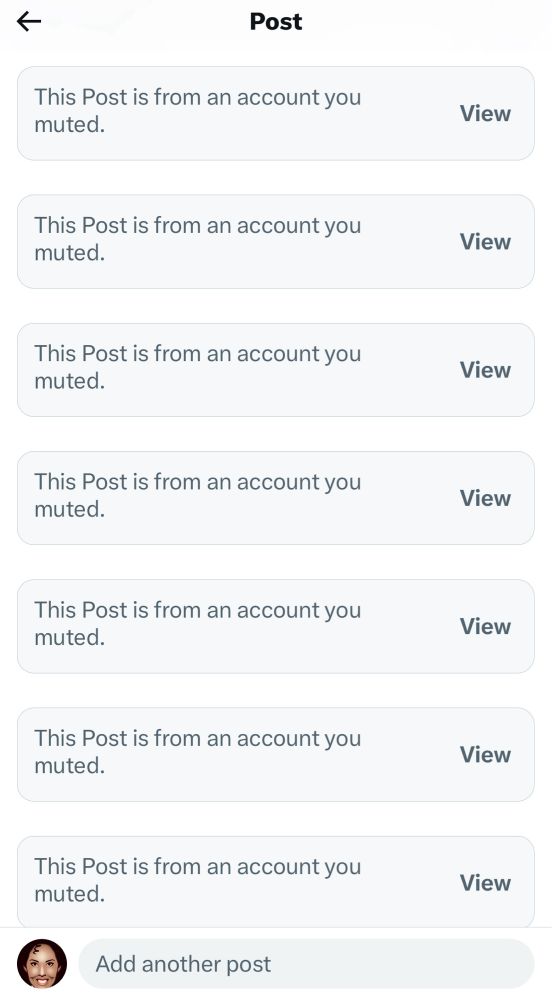
Task: Click the 'Post' header title
Action: pyautogui.click(x=276, y=22)
